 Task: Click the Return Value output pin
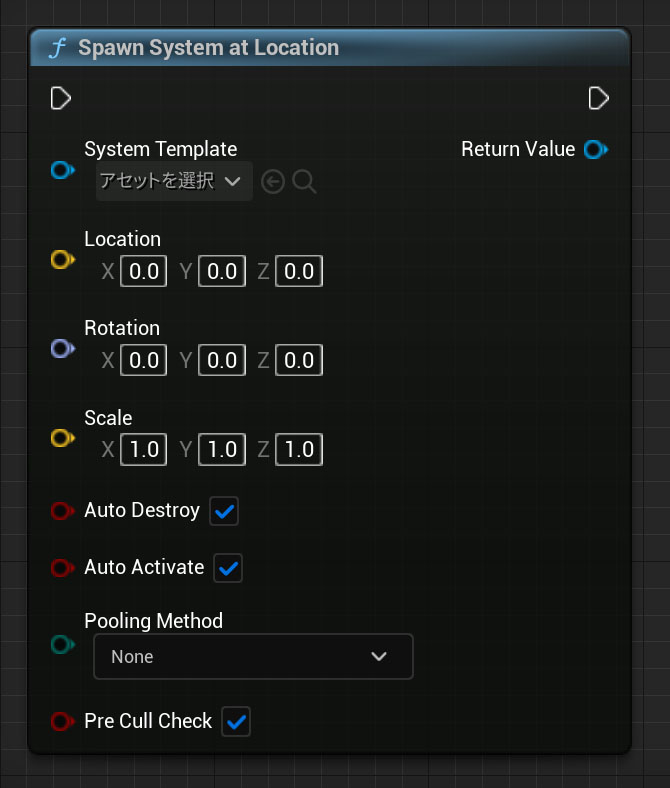pos(596,150)
